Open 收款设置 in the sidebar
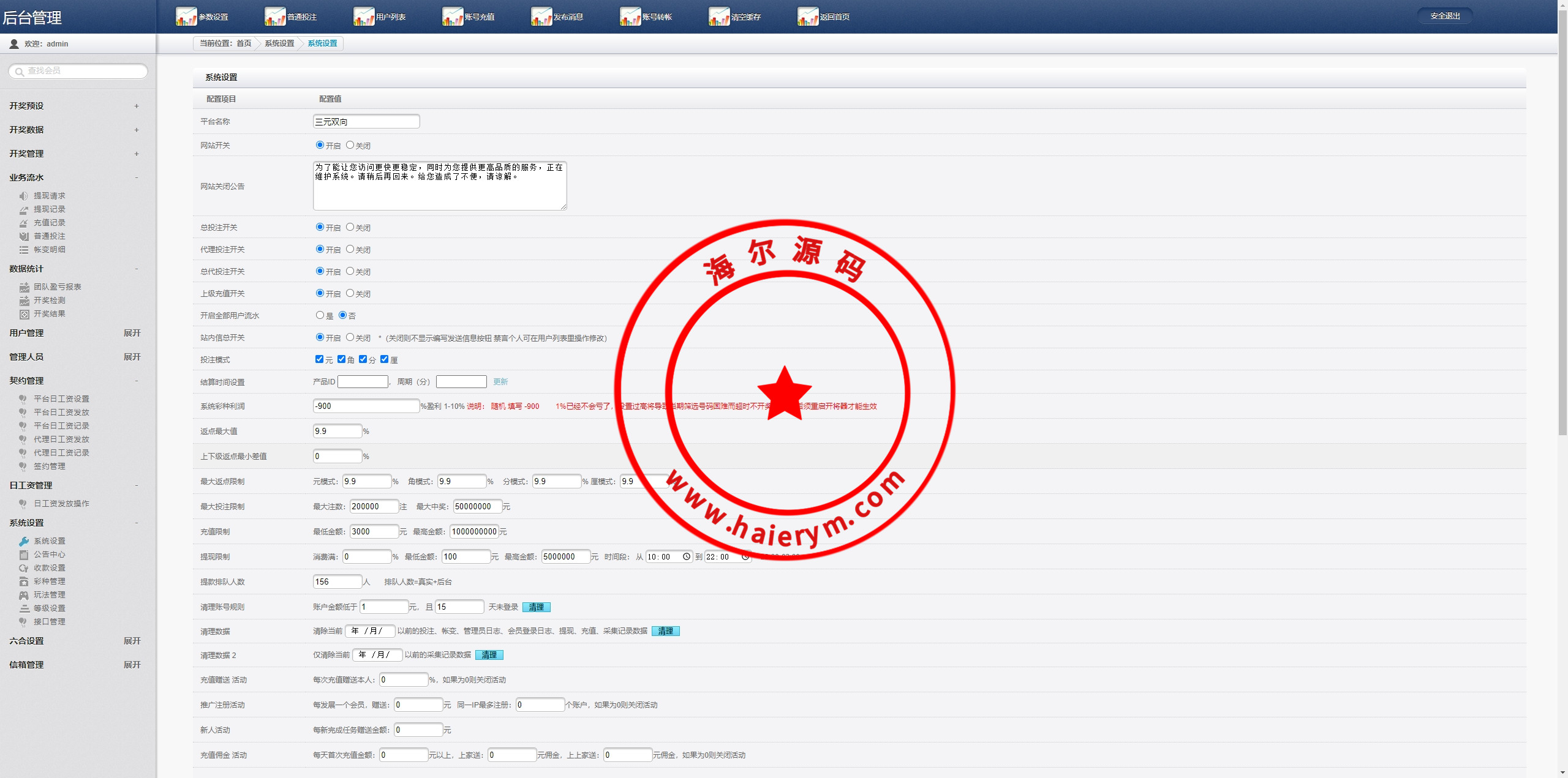 point(49,568)
